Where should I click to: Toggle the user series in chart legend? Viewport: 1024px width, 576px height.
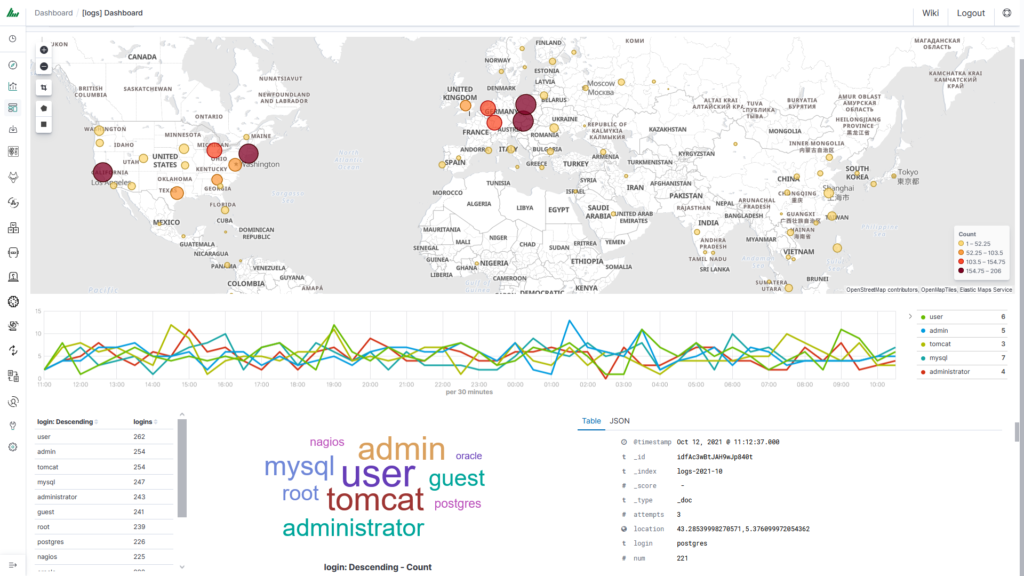(936, 316)
